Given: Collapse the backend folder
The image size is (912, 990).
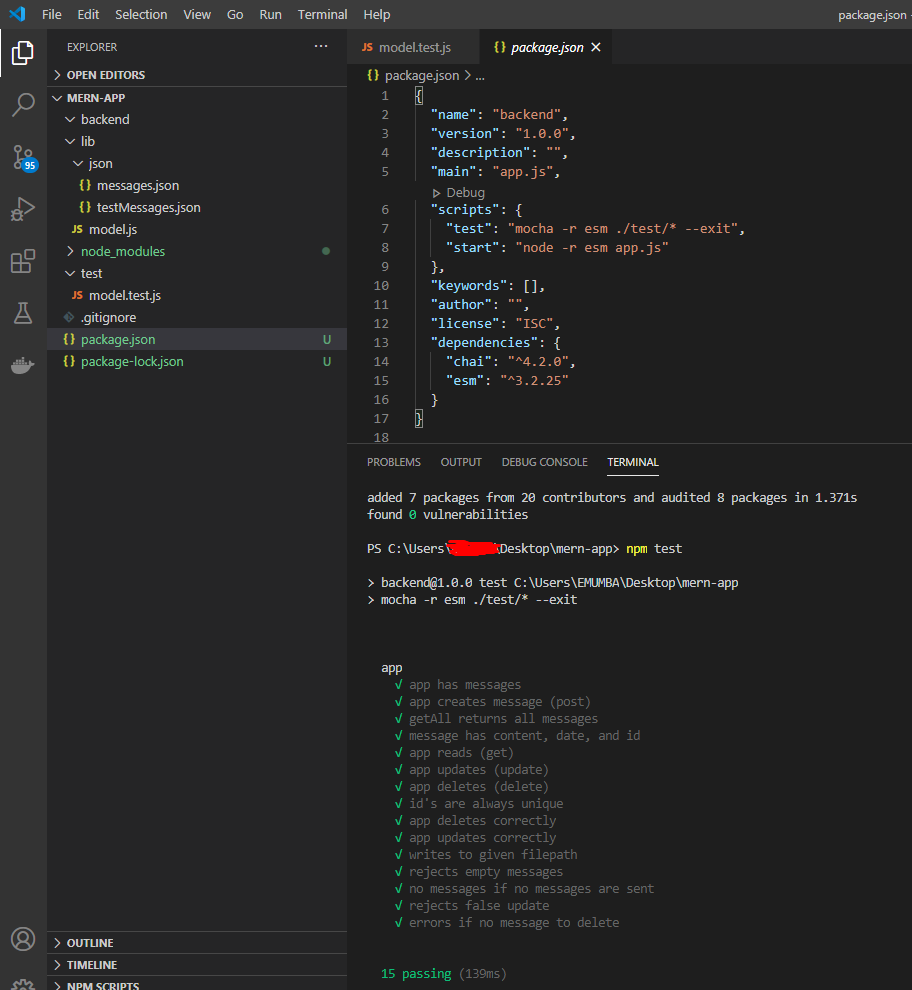Looking at the screenshot, I should pyautogui.click(x=70, y=119).
